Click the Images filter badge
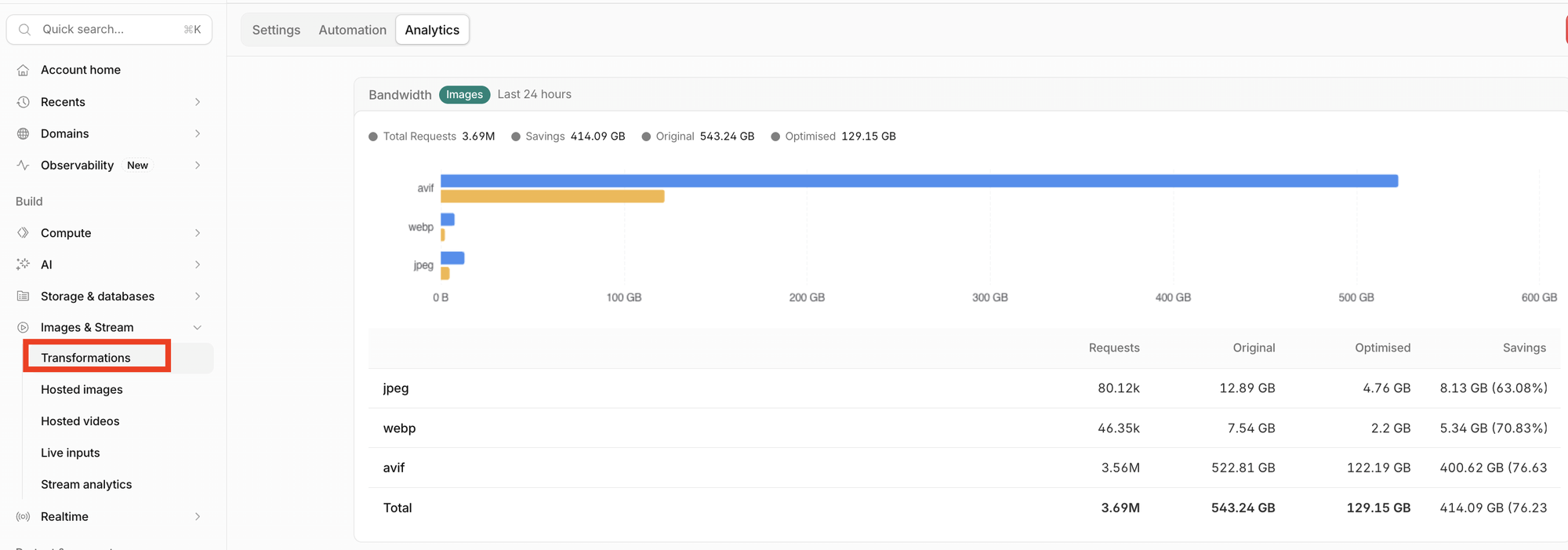1568x550 pixels. [x=464, y=94]
